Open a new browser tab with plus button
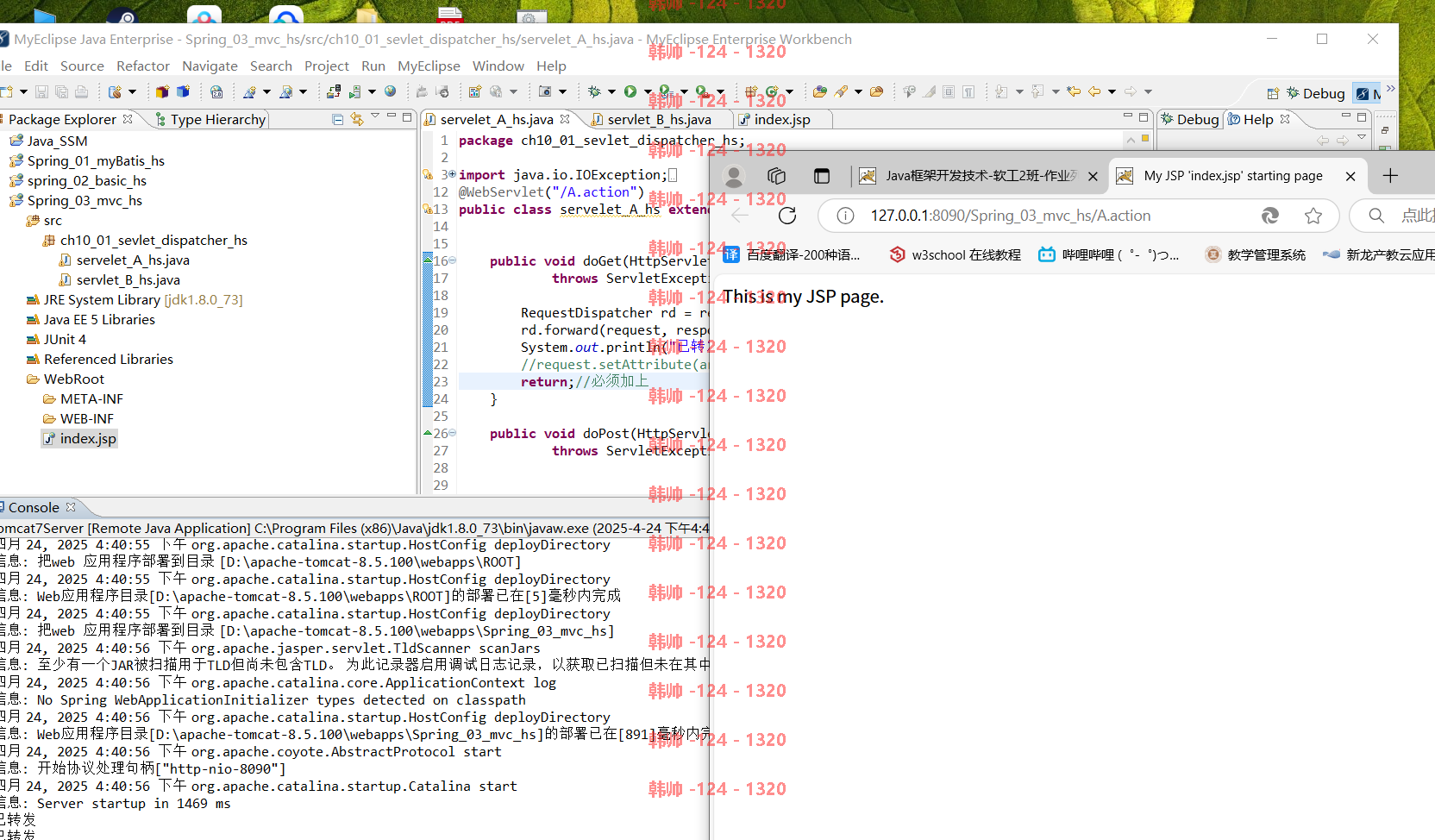The width and height of the screenshot is (1435, 840). [1390, 176]
